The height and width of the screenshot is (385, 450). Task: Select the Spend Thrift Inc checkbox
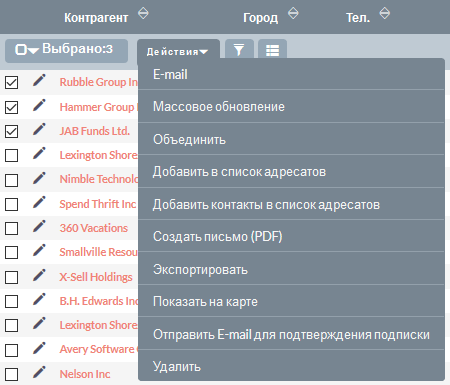12,204
